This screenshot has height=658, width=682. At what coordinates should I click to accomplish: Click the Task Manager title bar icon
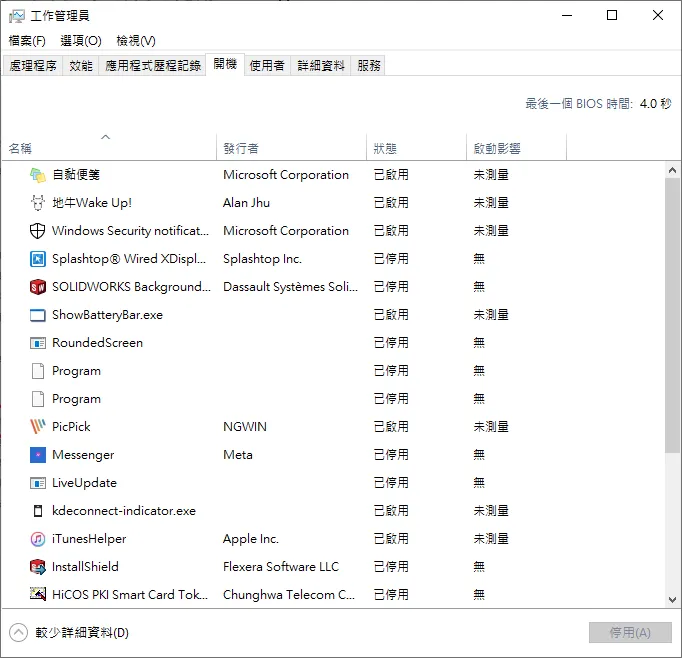click(17, 16)
